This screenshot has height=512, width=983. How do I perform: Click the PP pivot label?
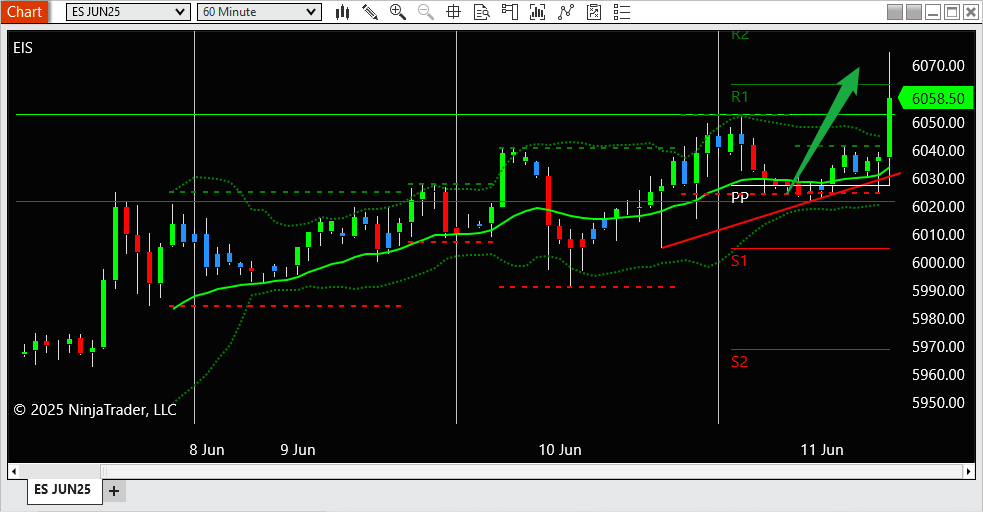coord(740,197)
